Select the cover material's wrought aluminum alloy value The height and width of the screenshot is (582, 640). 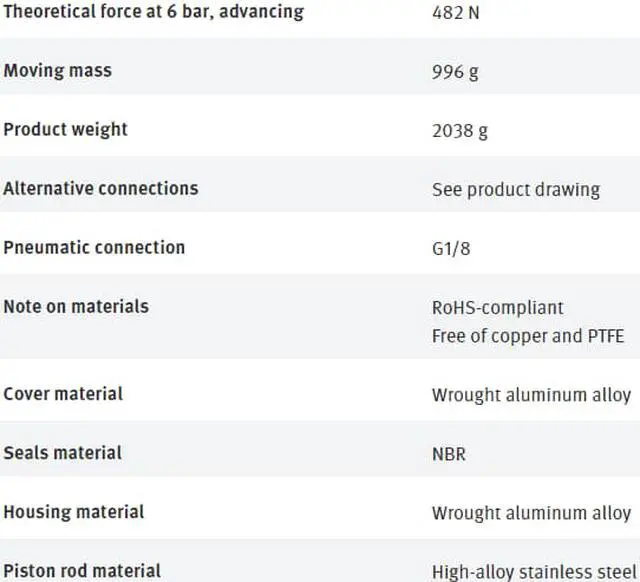coord(531,395)
